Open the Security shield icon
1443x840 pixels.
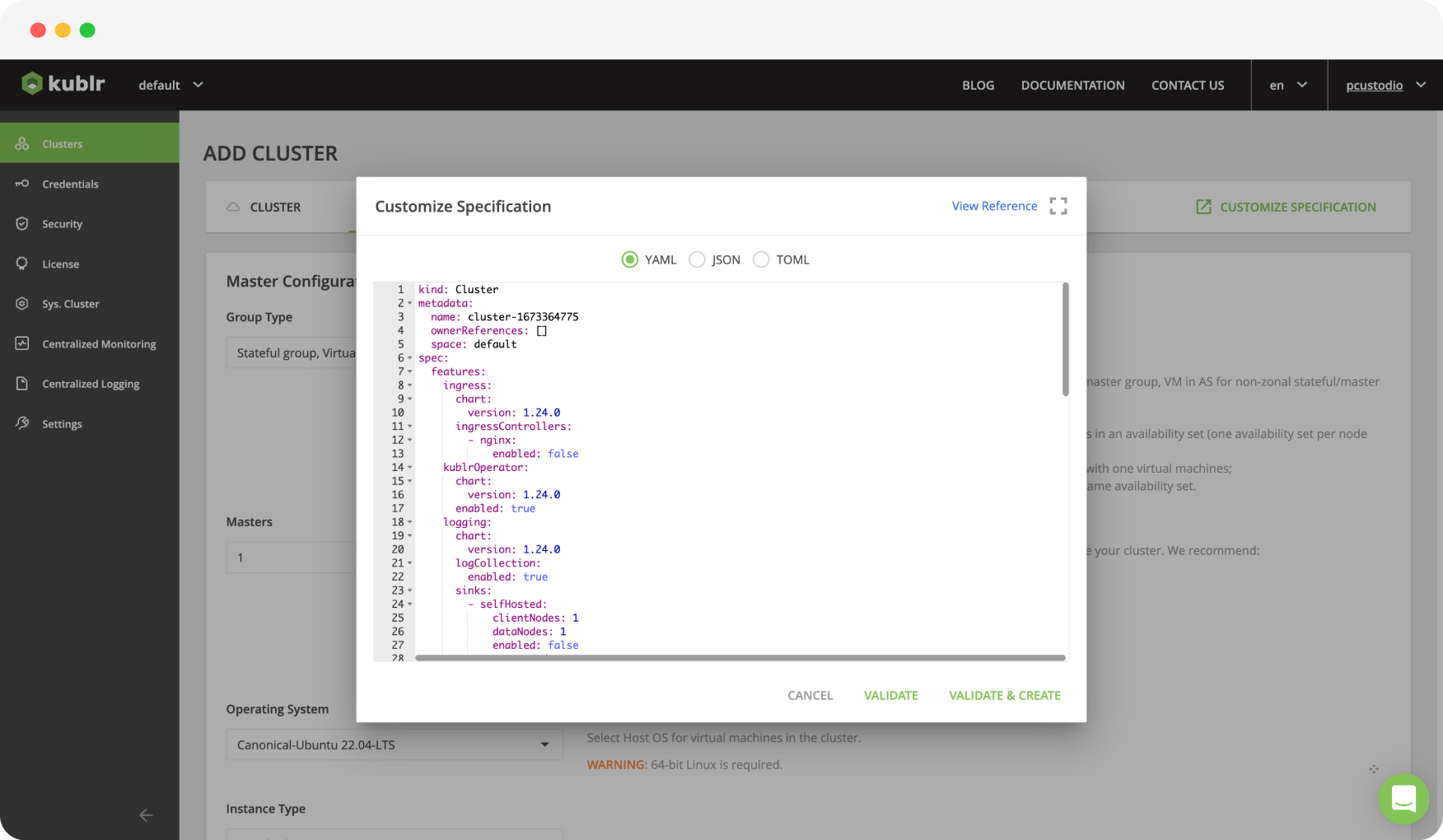pos(22,224)
